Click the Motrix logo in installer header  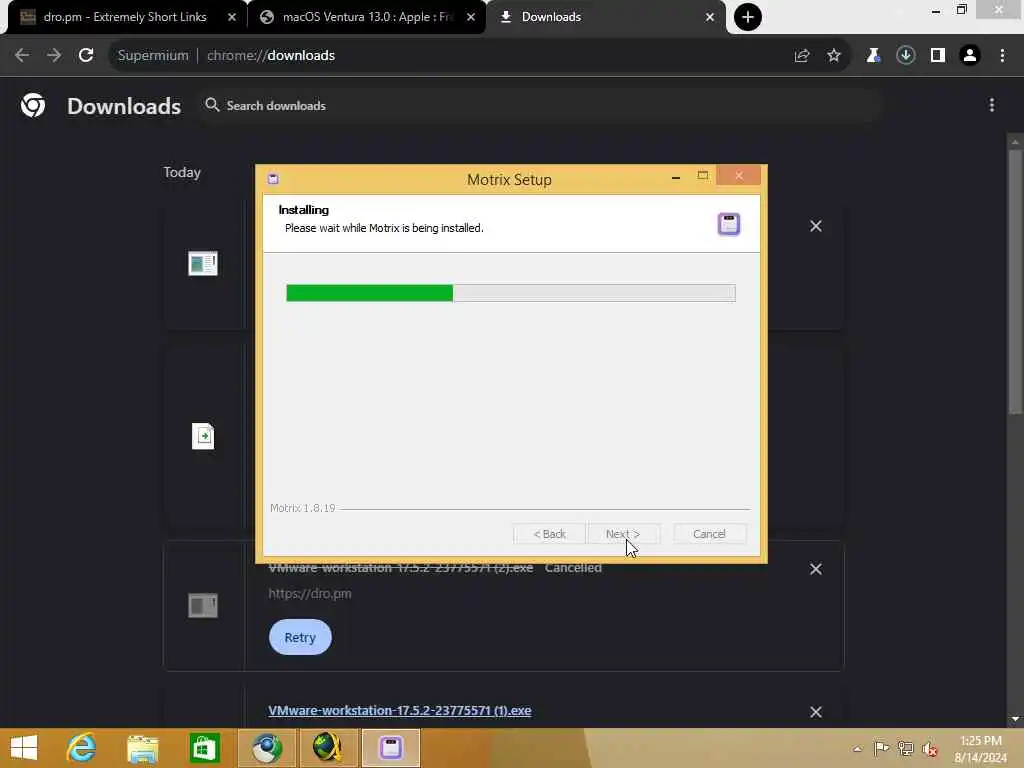(x=729, y=224)
